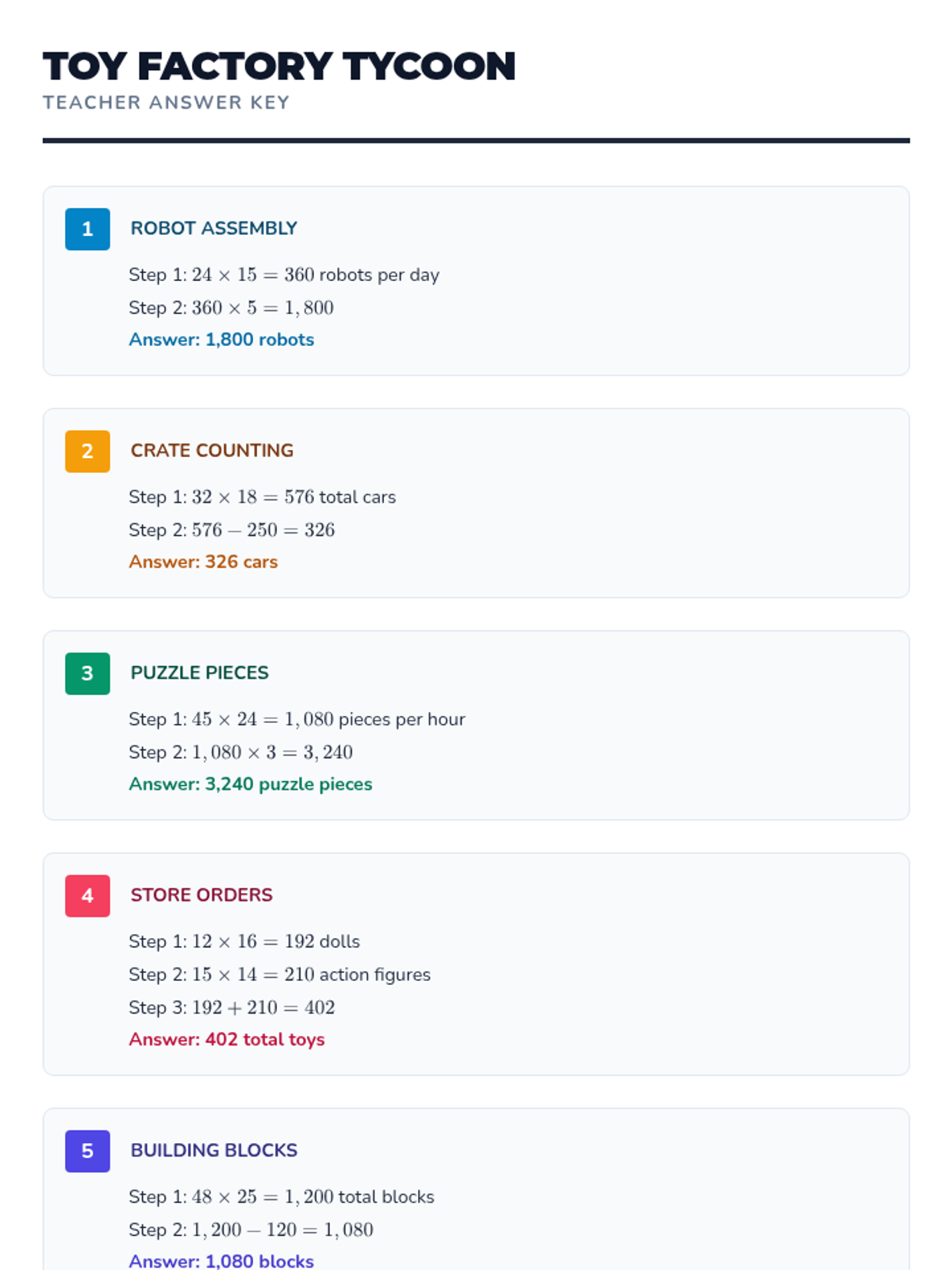Click the Teacher Answer Key subtitle
Viewport: 952px width, 1270px height.
click(166, 103)
